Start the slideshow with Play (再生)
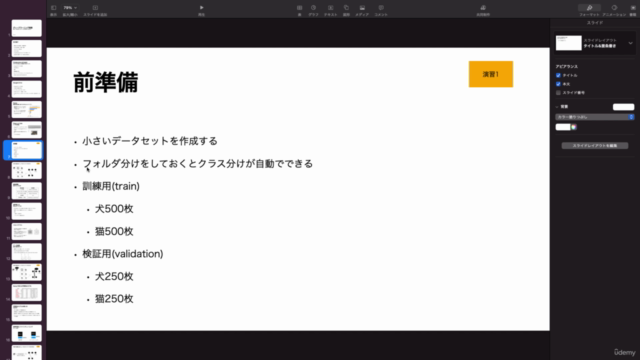640x360 pixels. (201, 8)
